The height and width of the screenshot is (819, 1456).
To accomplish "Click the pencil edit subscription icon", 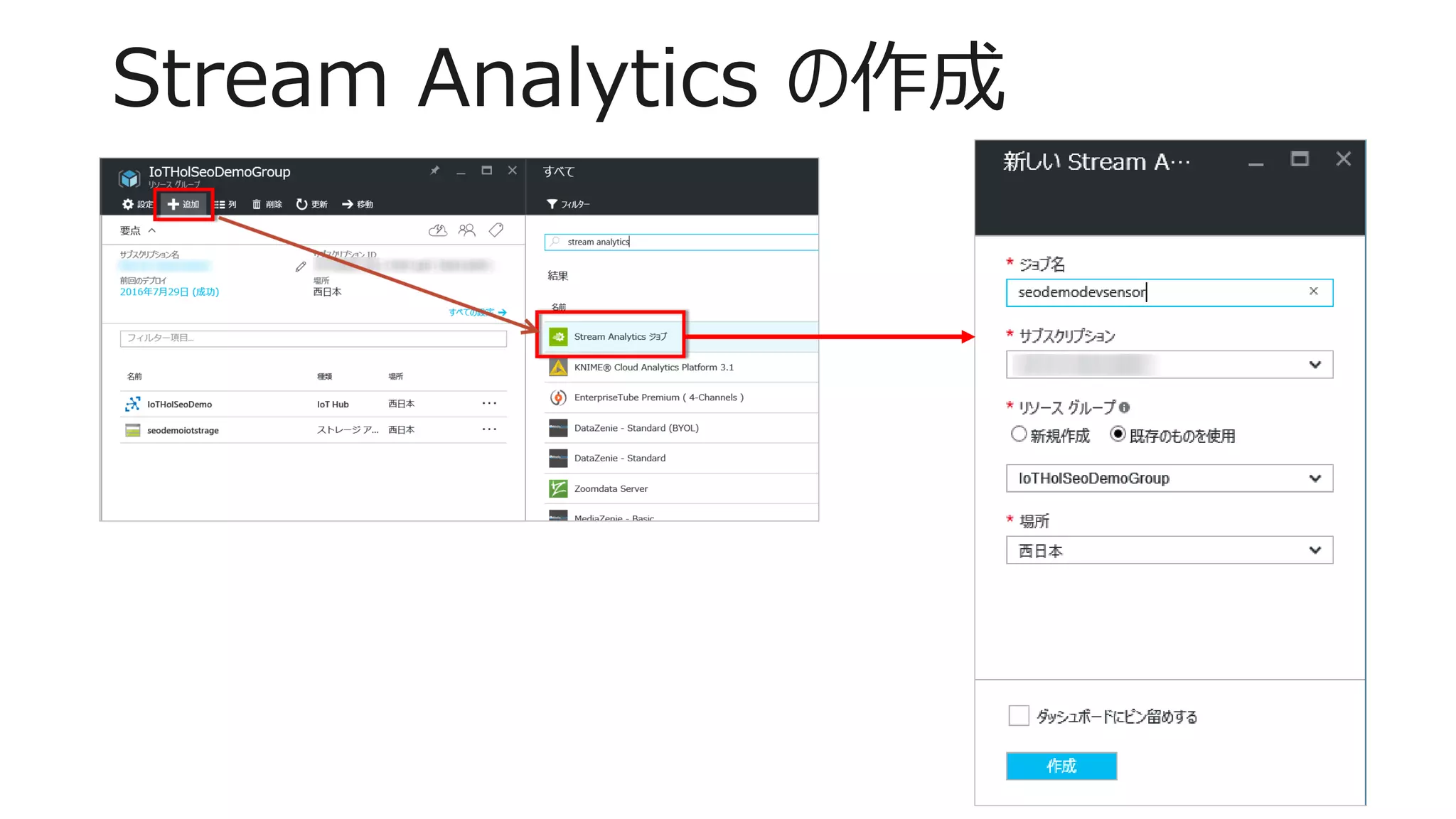I will pyautogui.click(x=301, y=267).
